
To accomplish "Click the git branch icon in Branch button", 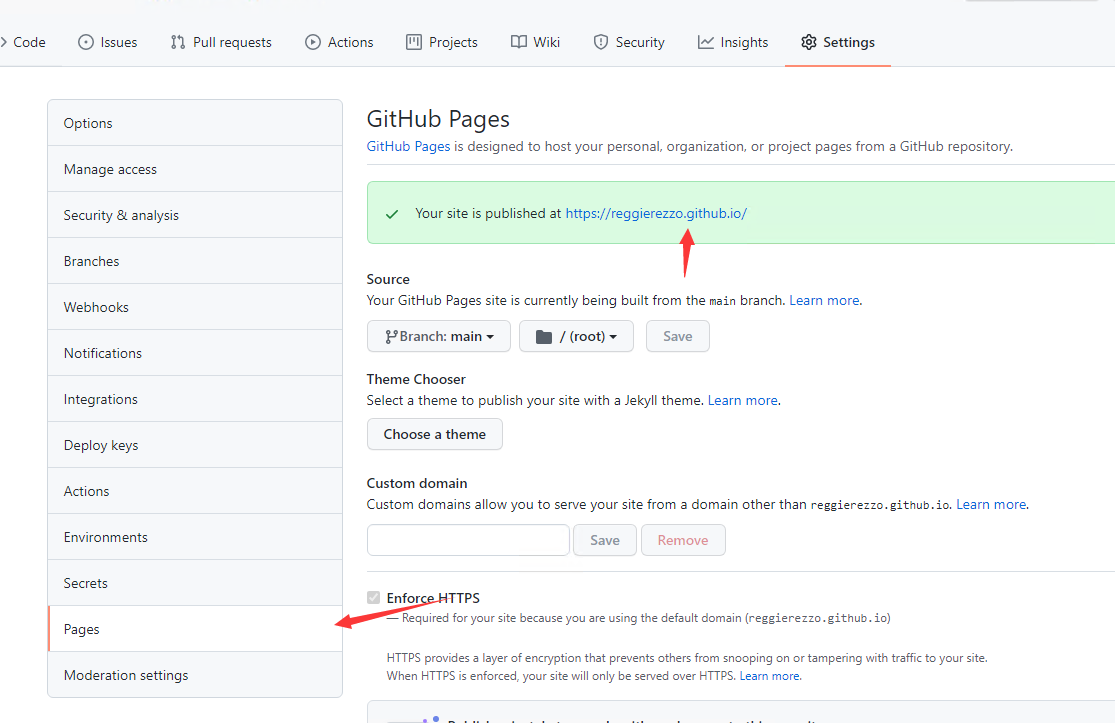I will [391, 337].
